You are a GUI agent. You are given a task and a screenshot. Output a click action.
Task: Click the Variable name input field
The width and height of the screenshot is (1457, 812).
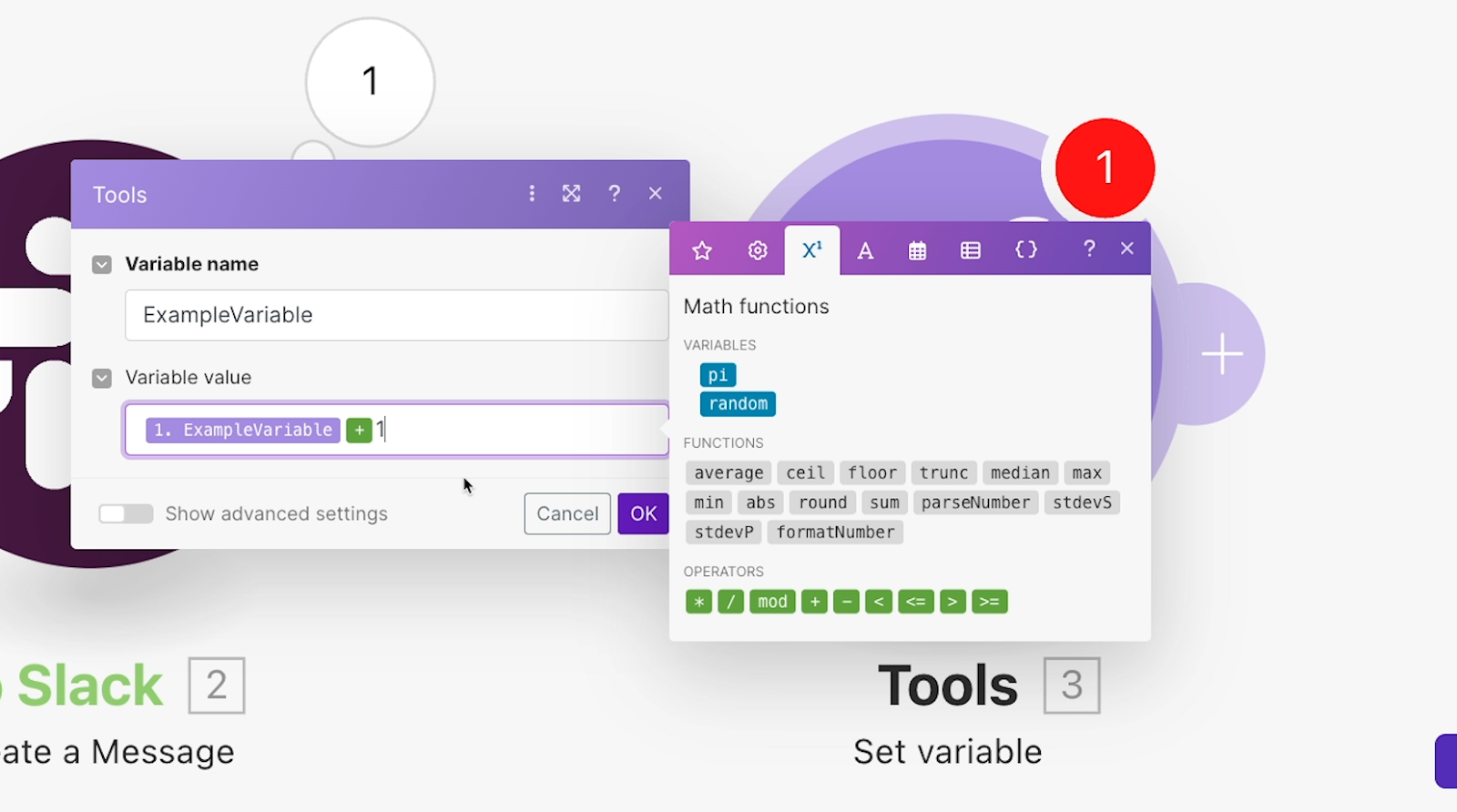pyautogui.click(x=397, y=315)
